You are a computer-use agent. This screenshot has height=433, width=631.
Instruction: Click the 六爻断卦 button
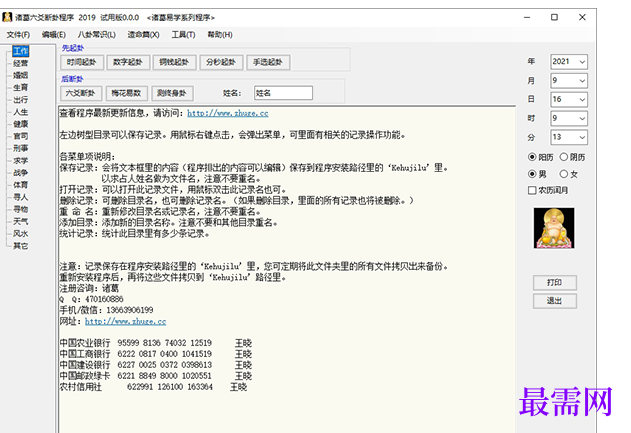tap(81, 93)
